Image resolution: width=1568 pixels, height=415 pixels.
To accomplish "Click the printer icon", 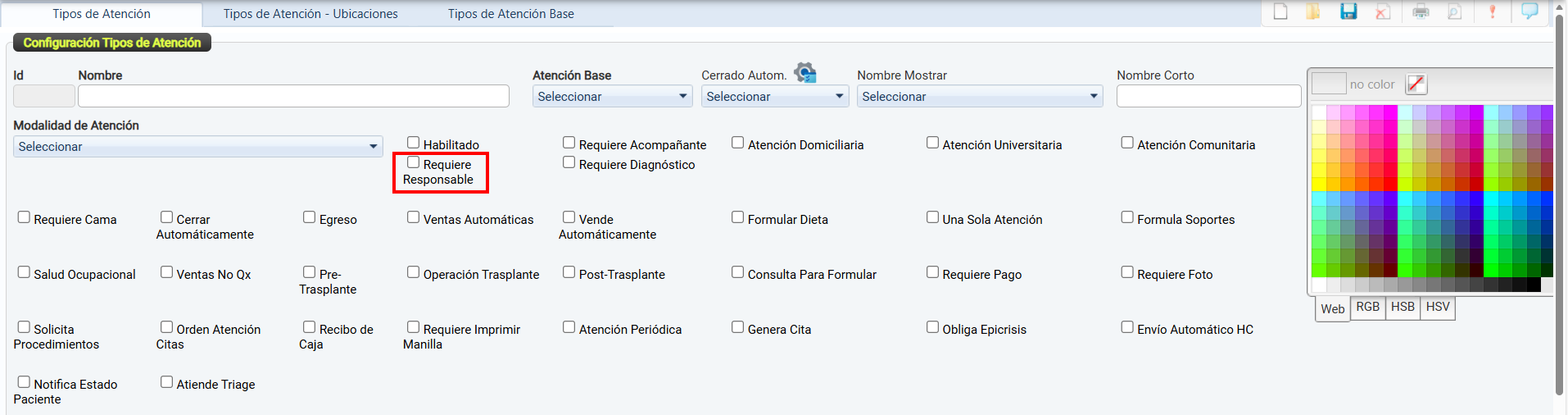I will 1421,11.
